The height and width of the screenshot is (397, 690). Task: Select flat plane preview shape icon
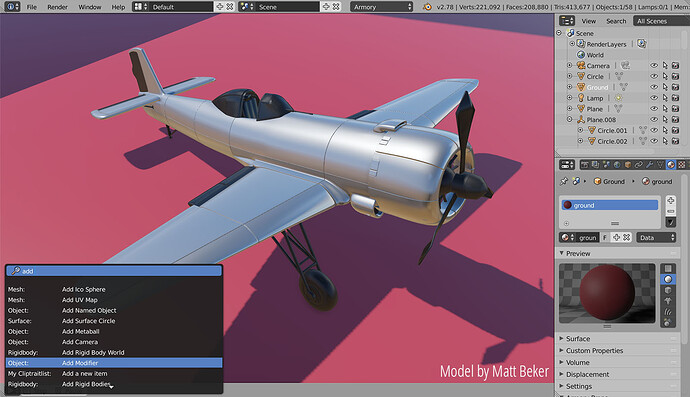coord(668,268)
